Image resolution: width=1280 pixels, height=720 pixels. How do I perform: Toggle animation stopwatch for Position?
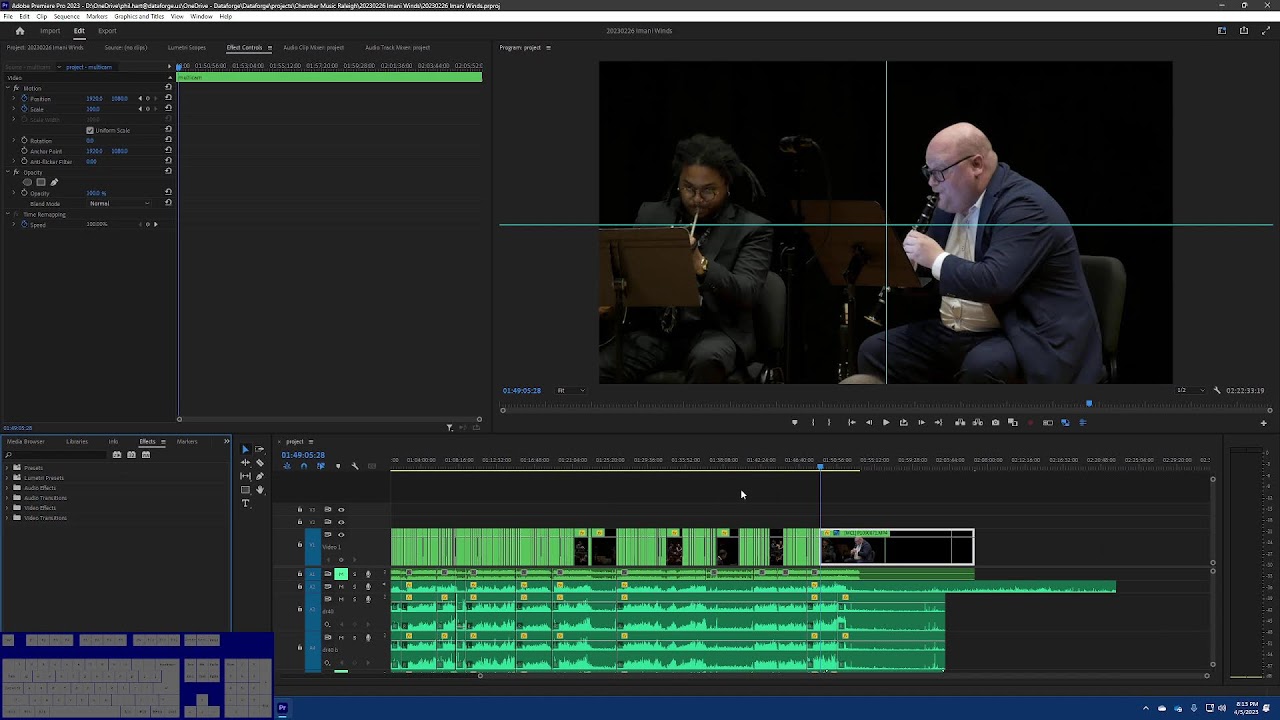click(x=24, y=98)
